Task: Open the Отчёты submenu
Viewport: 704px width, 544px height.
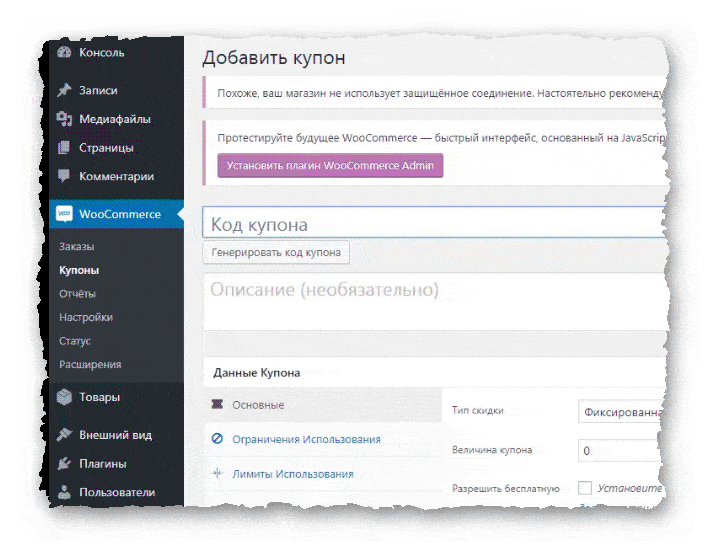Action: (78, 294)
